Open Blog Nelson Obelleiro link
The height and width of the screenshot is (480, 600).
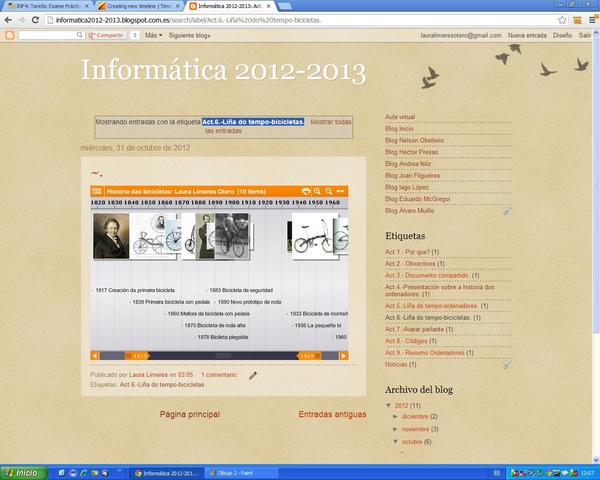point(414,140)
